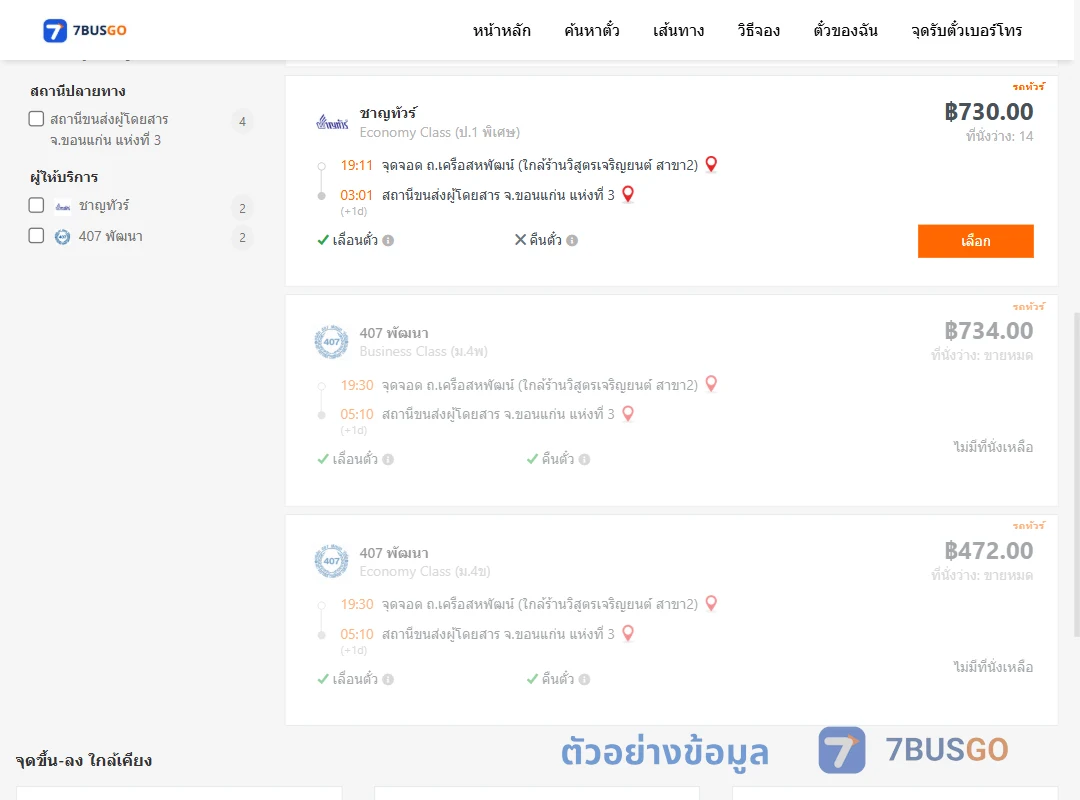Open map pin for 19:11 departure stop
The image size is (1080, 800).
point(712,164)
